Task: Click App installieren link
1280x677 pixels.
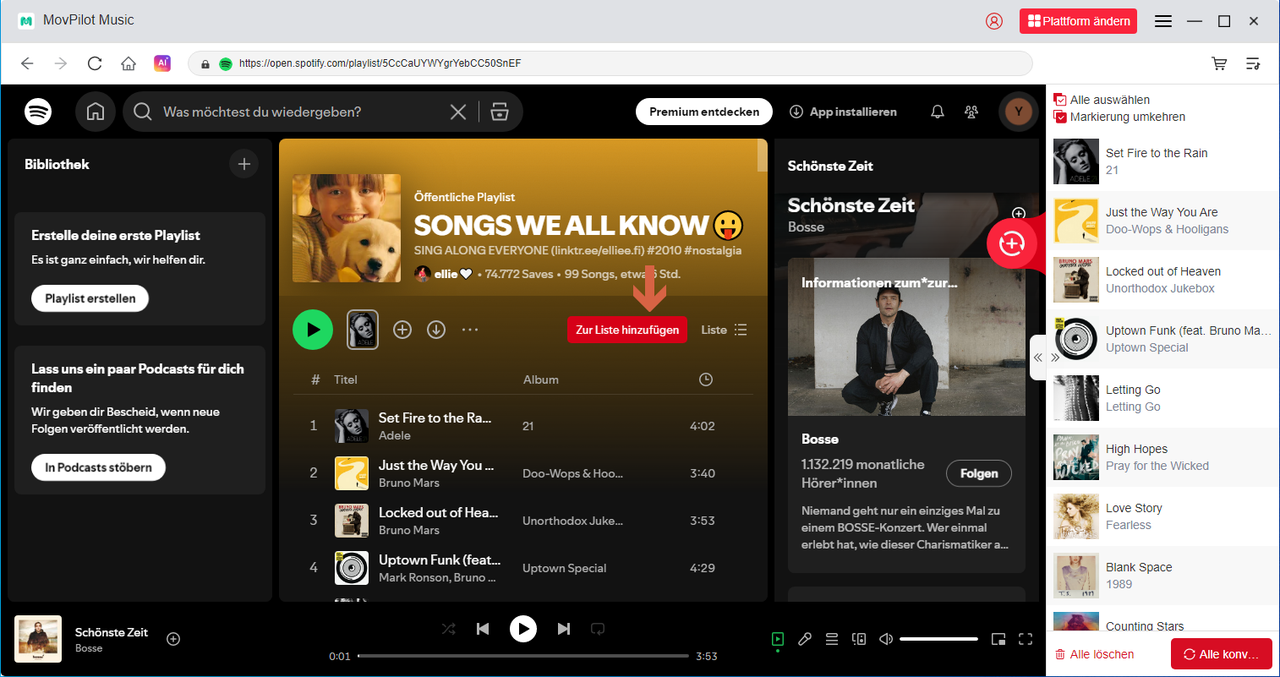Action: [x=843, y=112]
